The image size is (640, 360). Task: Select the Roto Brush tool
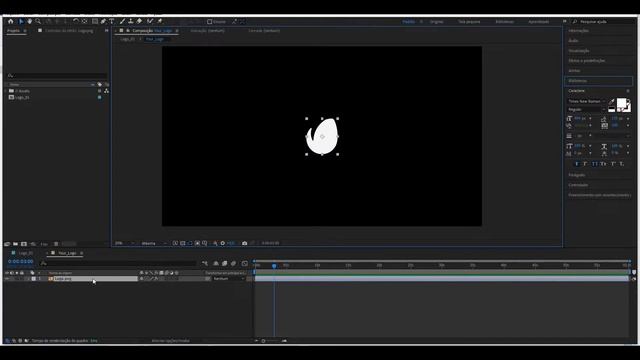pyautogui.click(x=150, y=21)
